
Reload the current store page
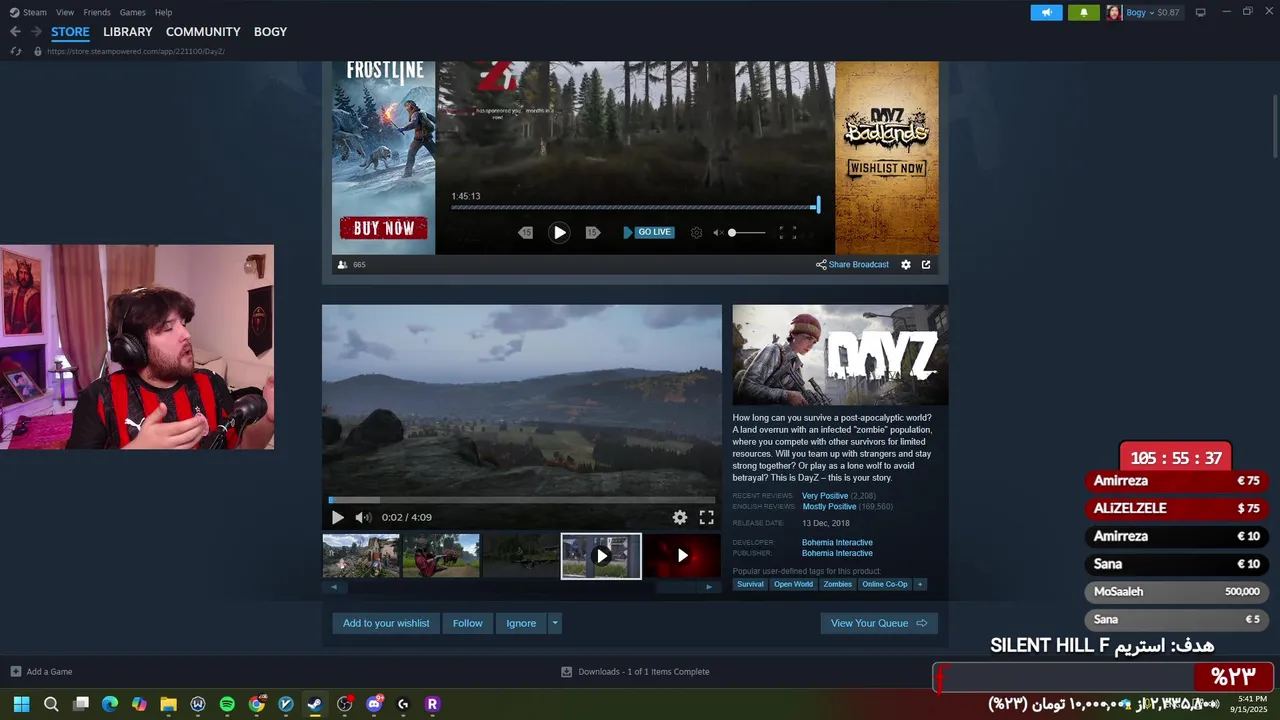(x=16, y=51)
